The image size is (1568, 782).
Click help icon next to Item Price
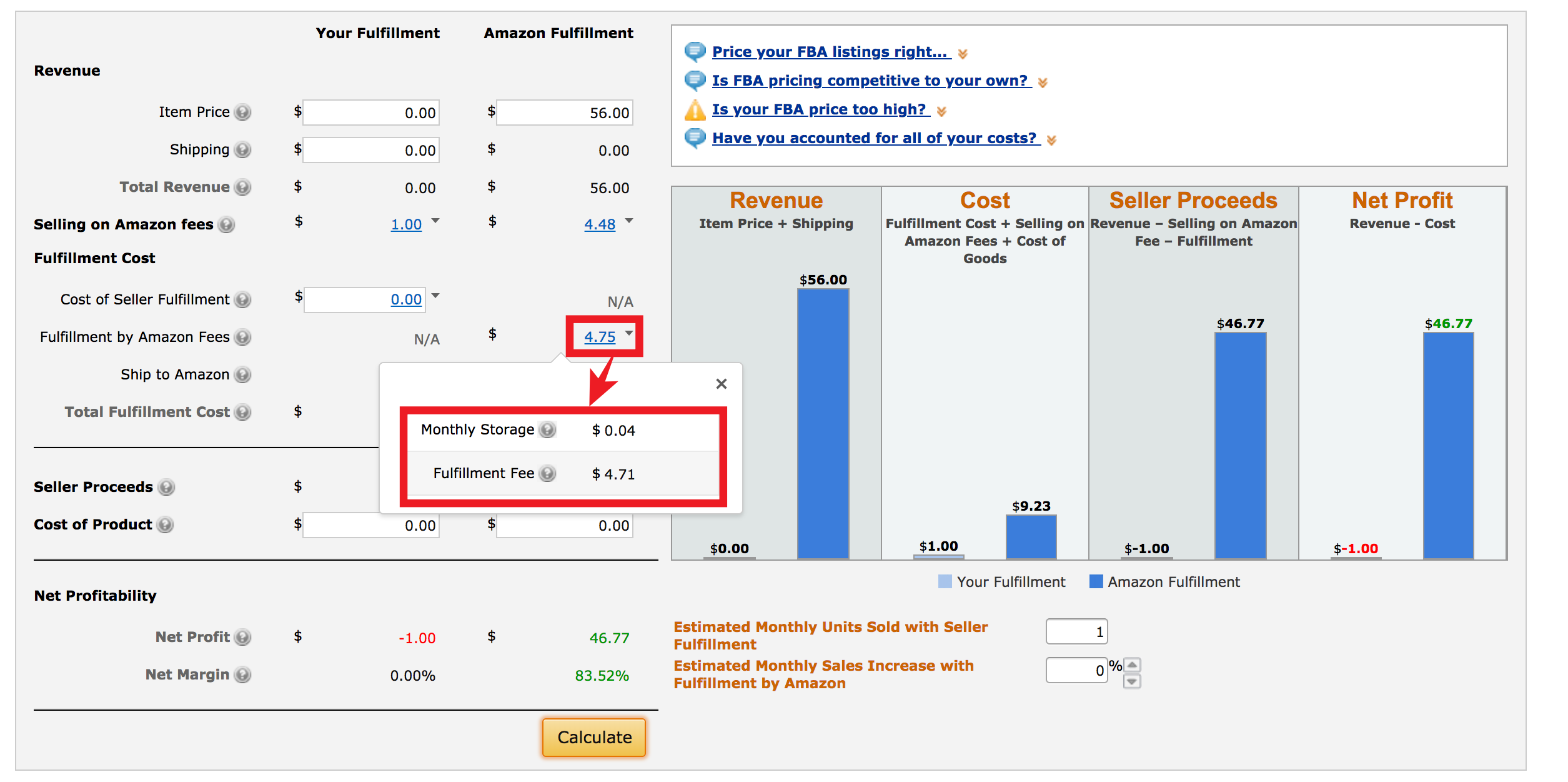click(242, 112)
